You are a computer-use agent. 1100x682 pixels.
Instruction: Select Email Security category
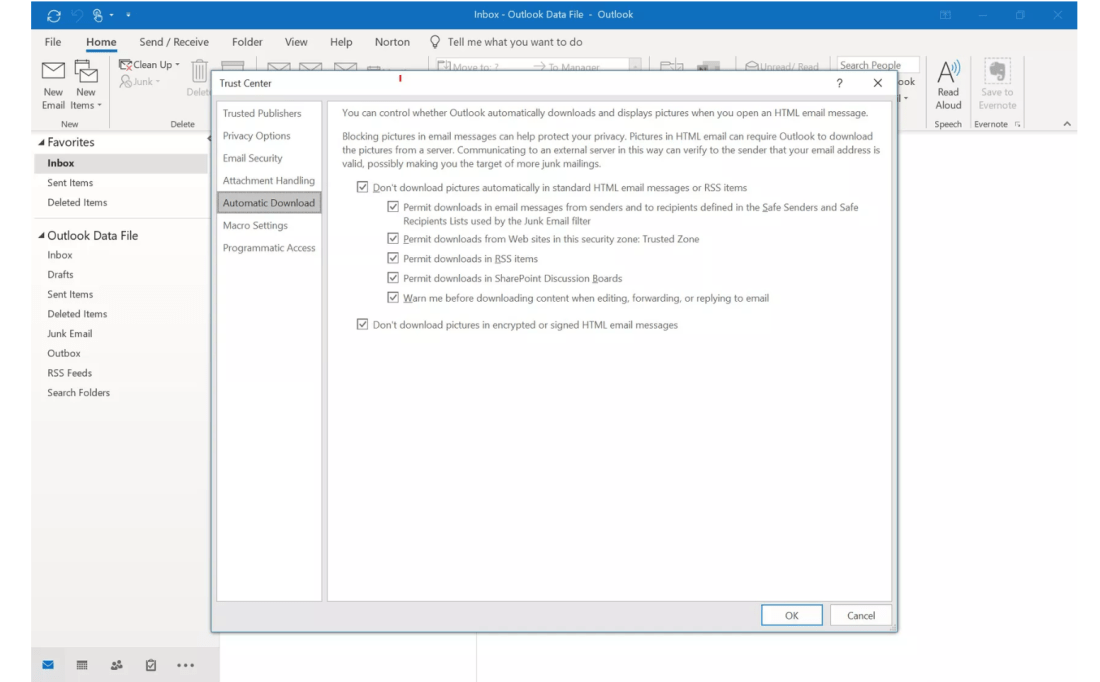point(269,158)
